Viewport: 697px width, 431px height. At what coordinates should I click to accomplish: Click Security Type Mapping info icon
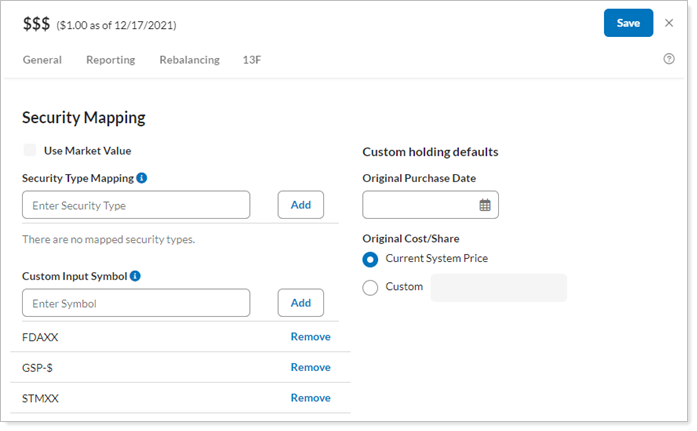pyautogui.click(x=142, y=178)
